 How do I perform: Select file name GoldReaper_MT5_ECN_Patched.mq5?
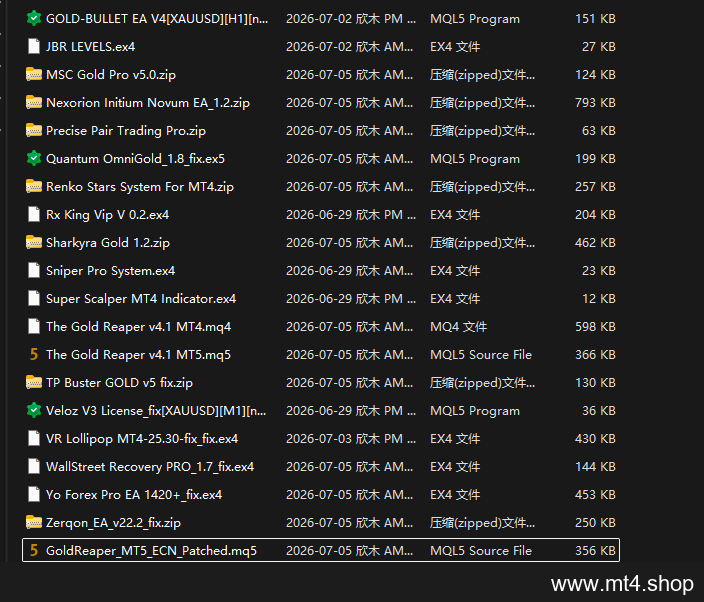click(x=151, y=551)
